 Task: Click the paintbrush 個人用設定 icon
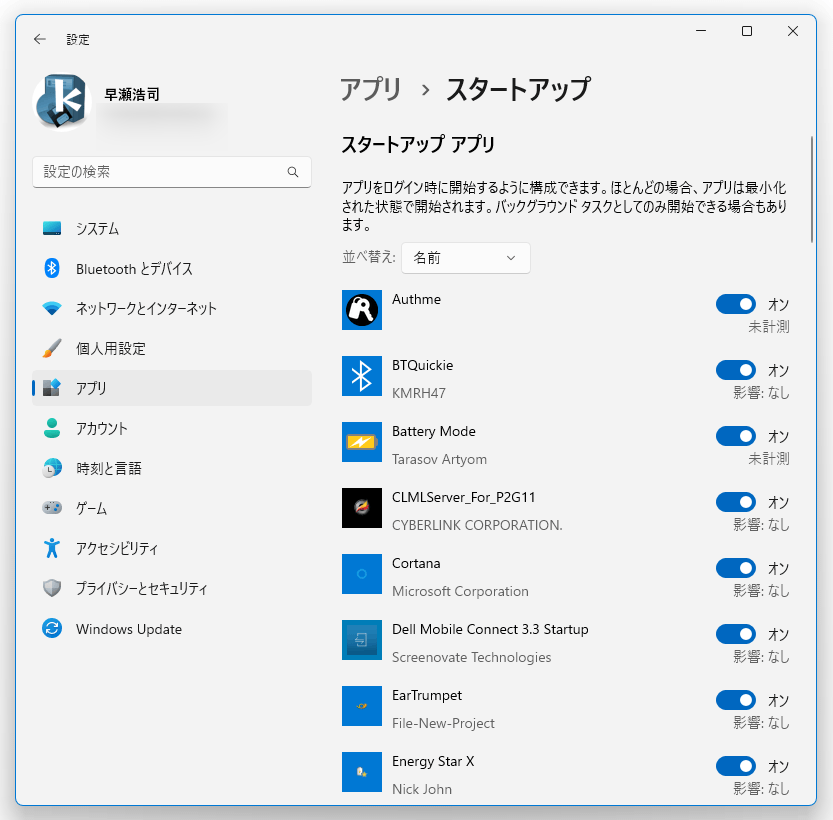click(x=52, y=348)
